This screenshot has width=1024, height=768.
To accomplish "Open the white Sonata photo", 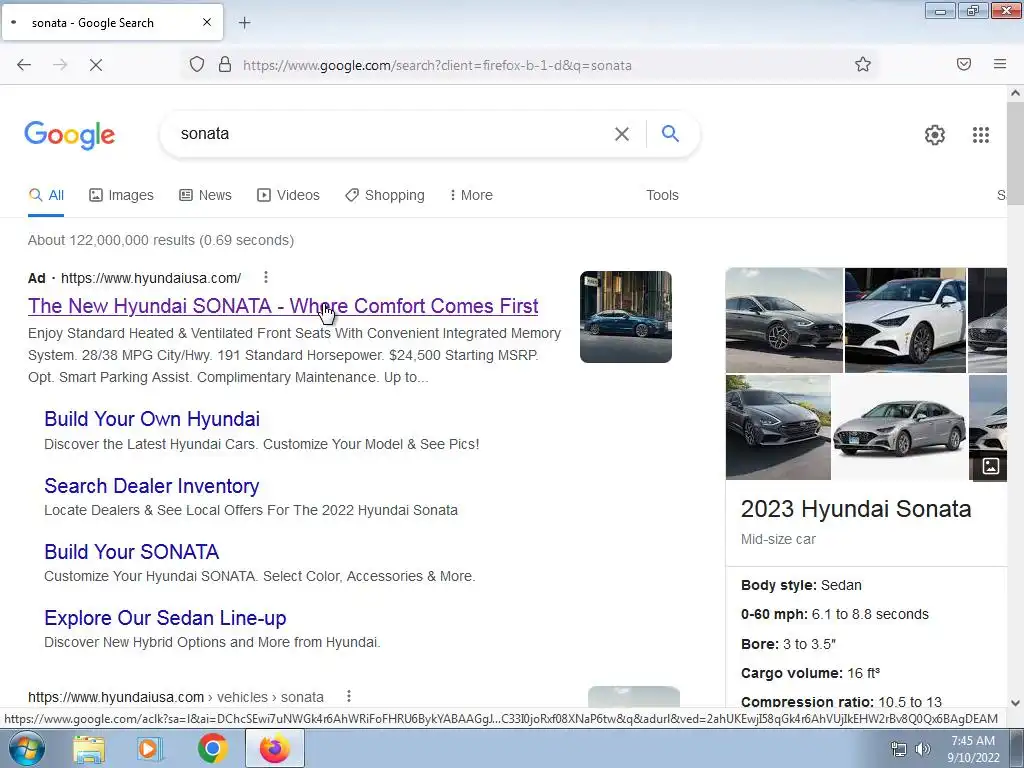I will (905, 320).
